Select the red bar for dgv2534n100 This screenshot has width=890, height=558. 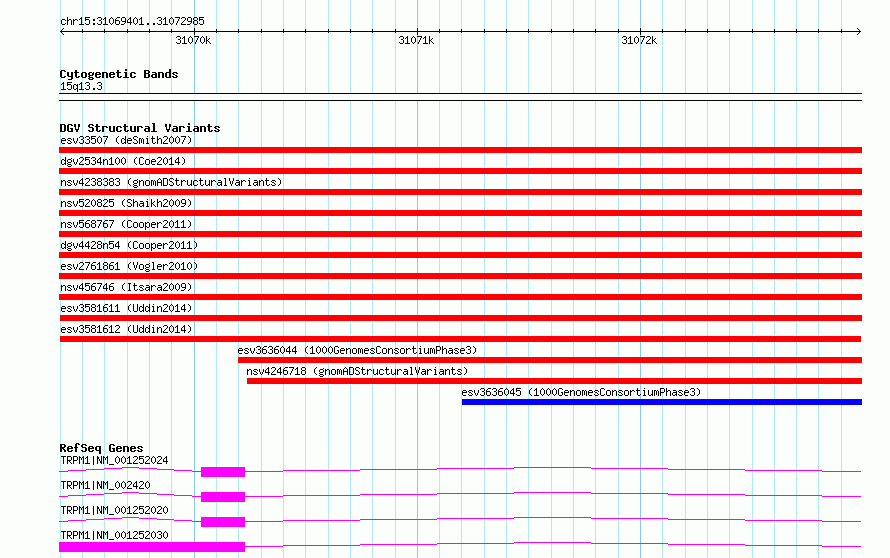[460, 171]
